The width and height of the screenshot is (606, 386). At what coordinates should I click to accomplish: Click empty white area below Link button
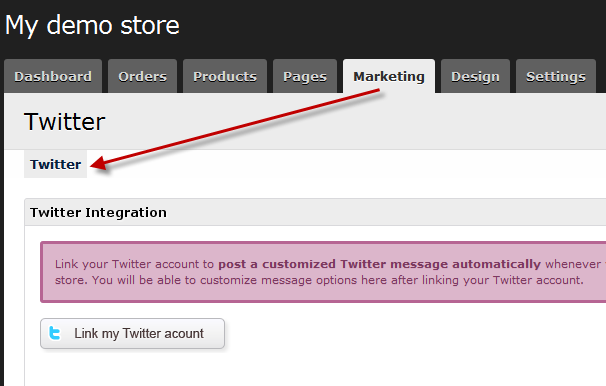pos(309,369)
